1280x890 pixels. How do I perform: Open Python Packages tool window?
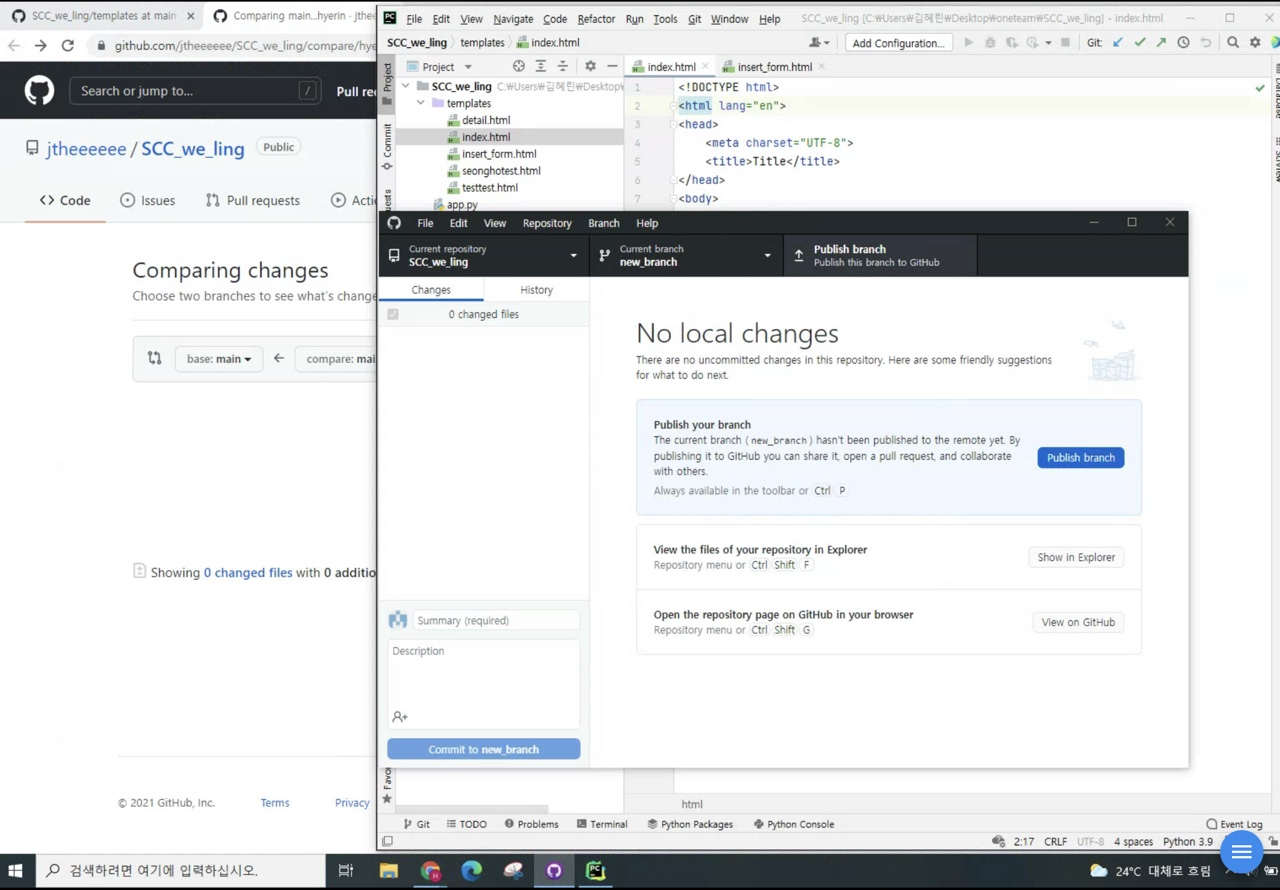(x=690, y=825)
